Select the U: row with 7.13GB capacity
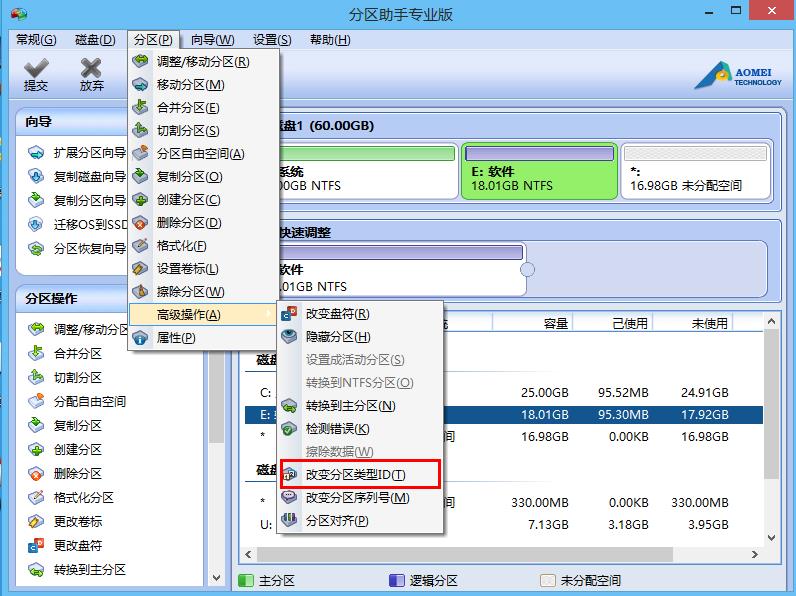The image size is (796, 596). point(504,524)
